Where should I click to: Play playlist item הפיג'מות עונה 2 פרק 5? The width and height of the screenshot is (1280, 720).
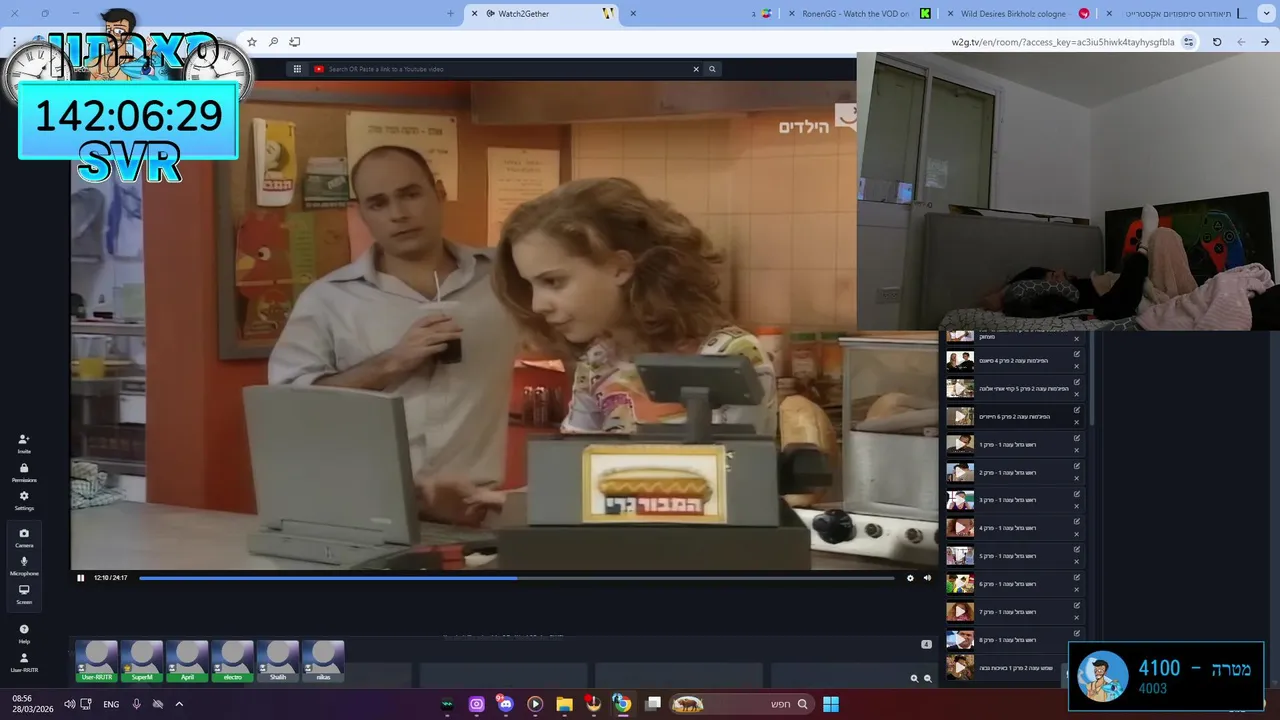tap(960, 388)
